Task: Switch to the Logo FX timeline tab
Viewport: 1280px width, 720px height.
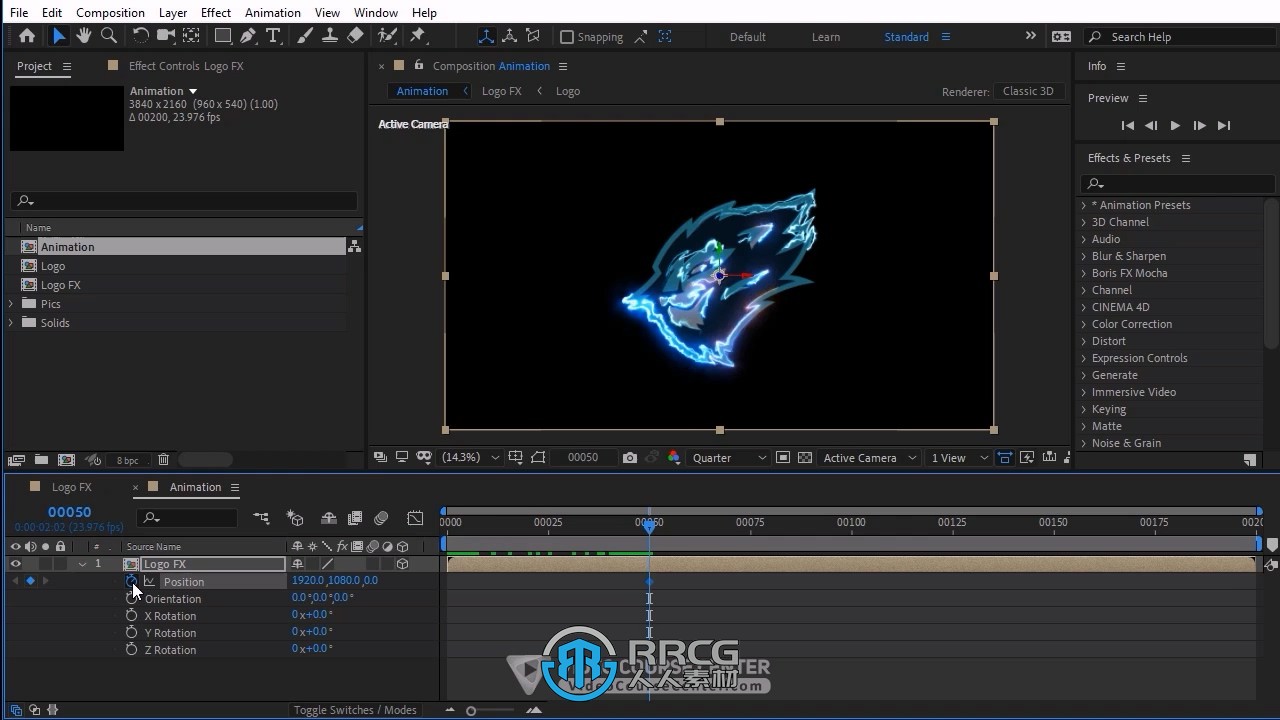Action: click(x=71, y=487)
